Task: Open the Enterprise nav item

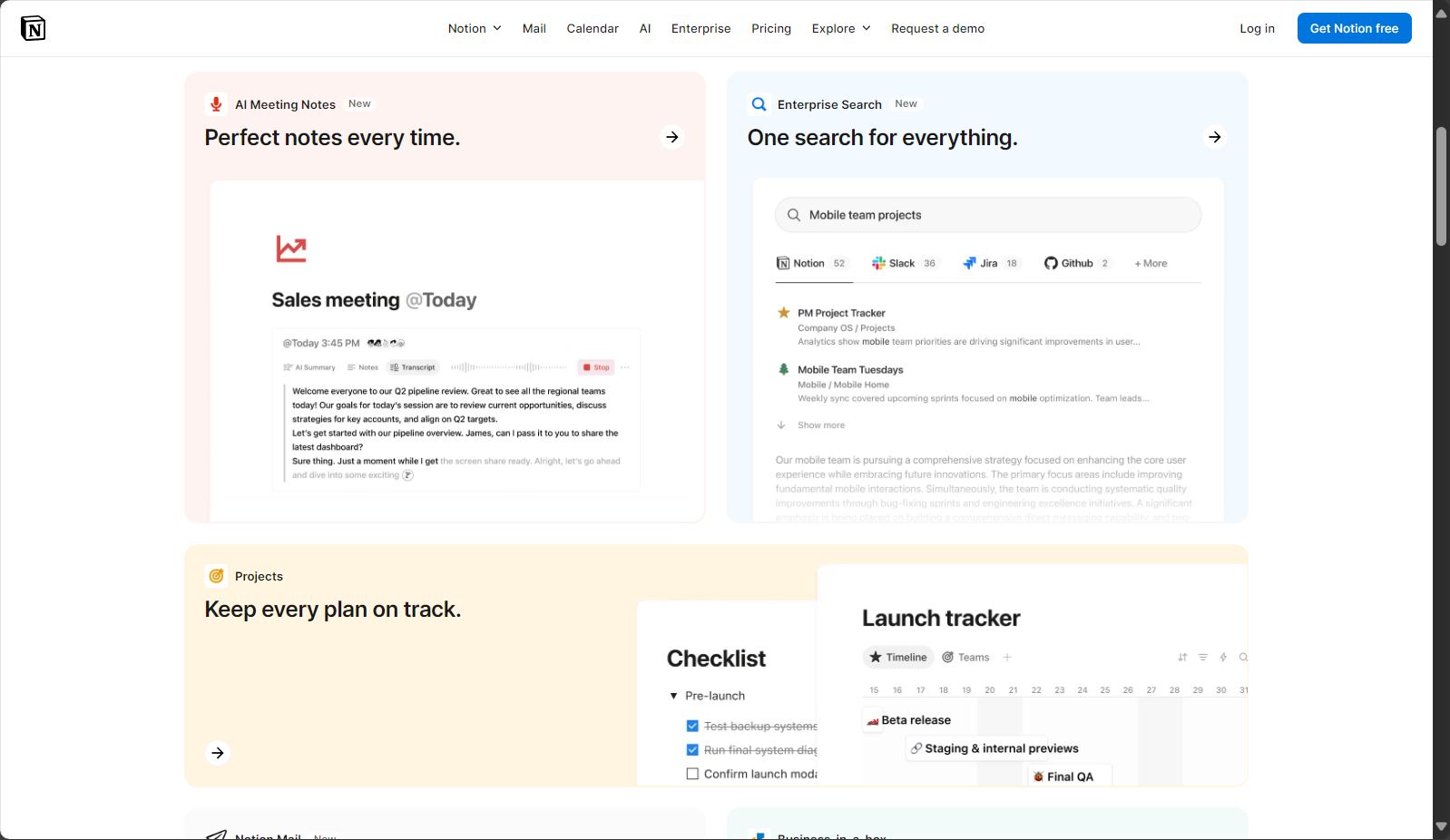Action: click(x=701, y=28)
